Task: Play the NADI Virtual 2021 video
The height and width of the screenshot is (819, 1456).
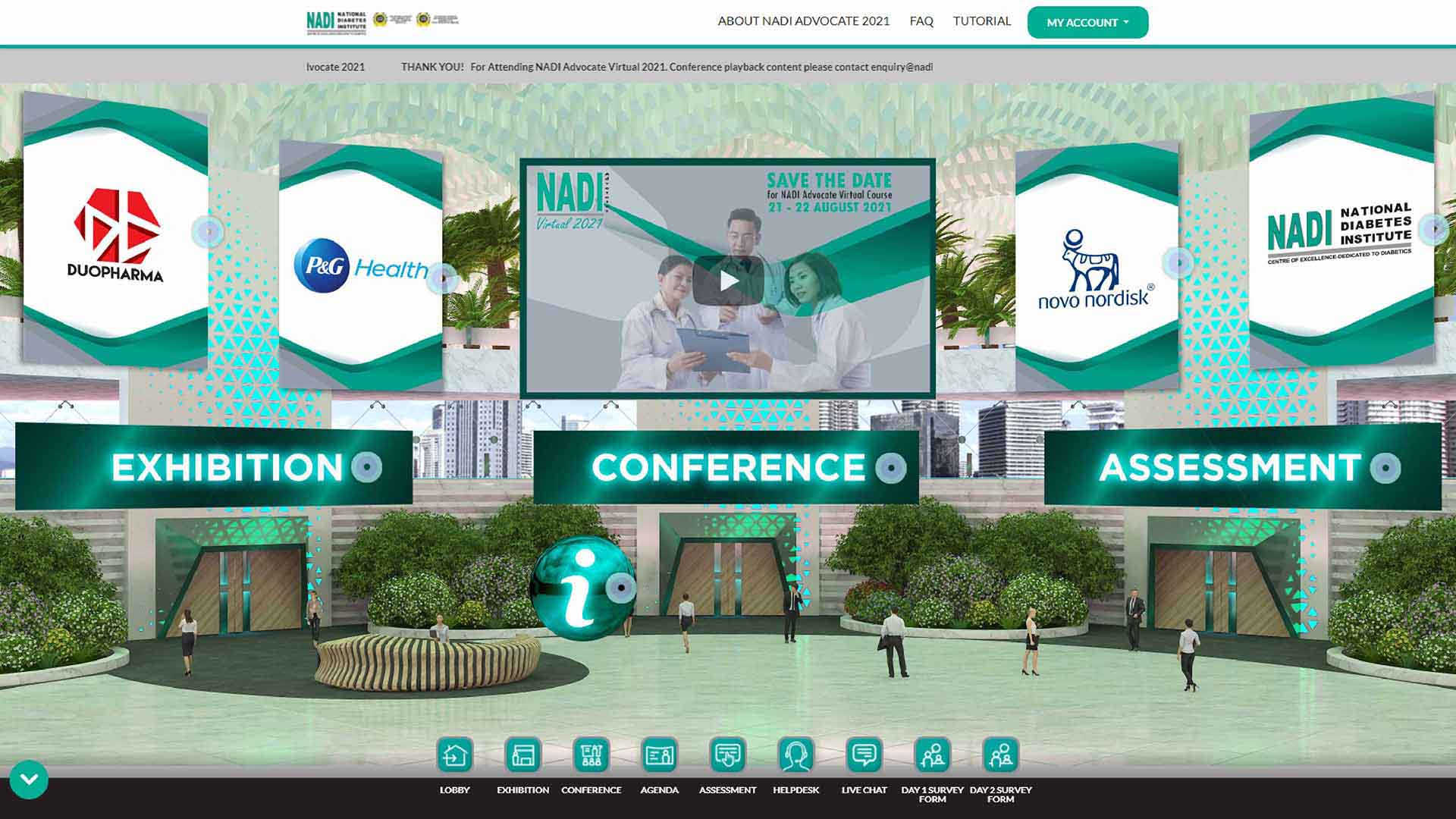Action: click(728, 281)
